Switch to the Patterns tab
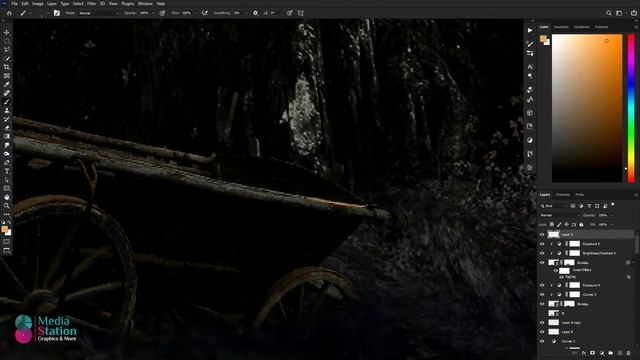 (x=601, y=27)
